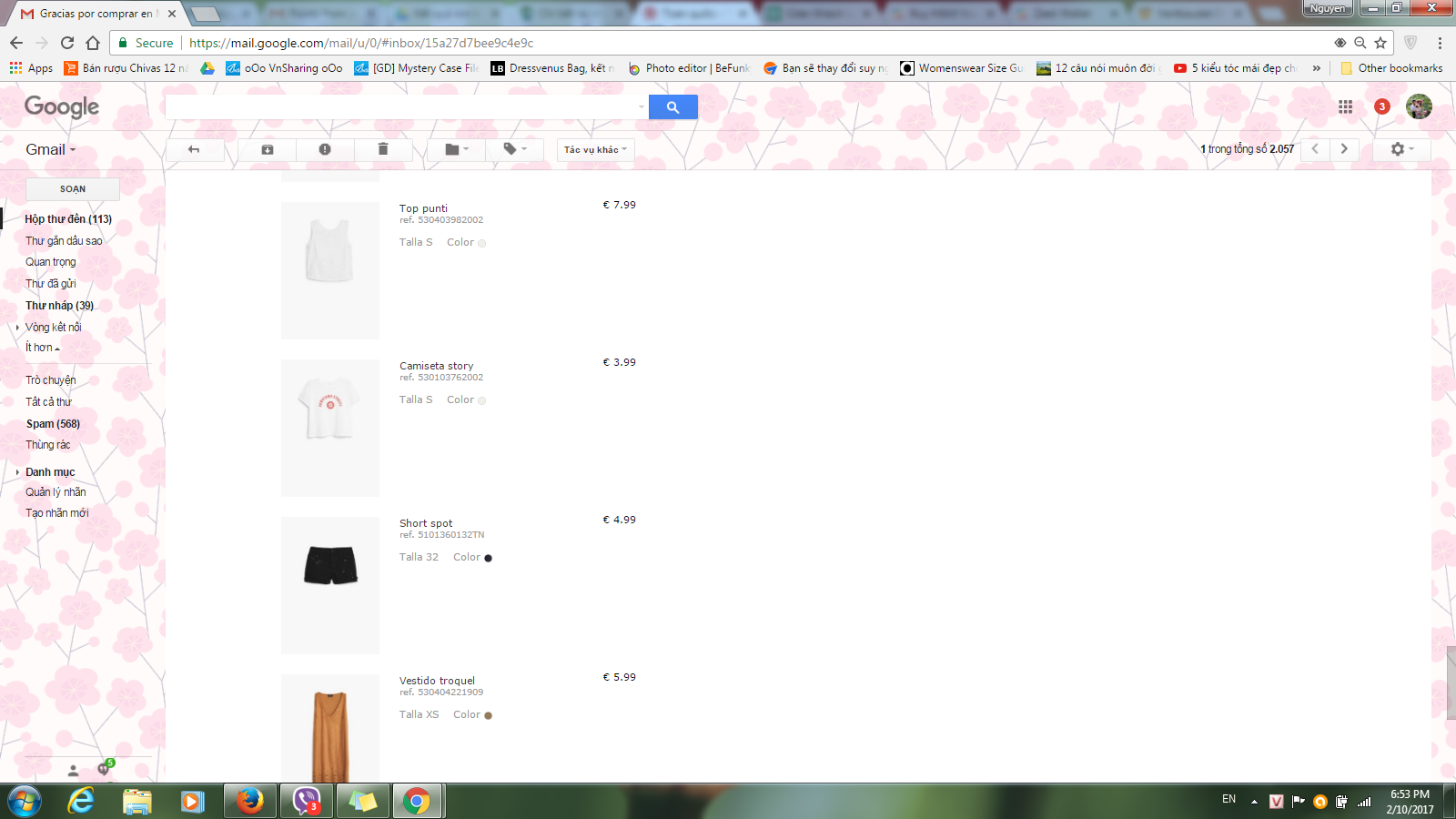Click the blue search button
The width and height of the screenshot is (1456, 819).
point(672,107)
